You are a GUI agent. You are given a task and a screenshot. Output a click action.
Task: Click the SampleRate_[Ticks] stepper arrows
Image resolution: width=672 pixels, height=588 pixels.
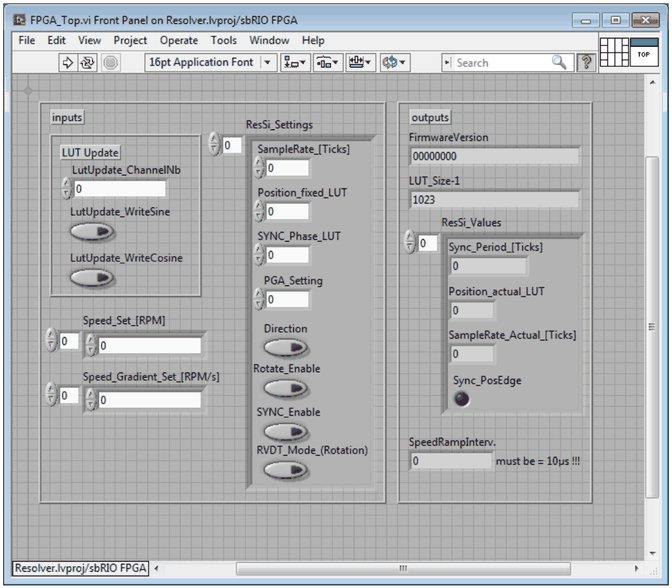click(258, 167)
